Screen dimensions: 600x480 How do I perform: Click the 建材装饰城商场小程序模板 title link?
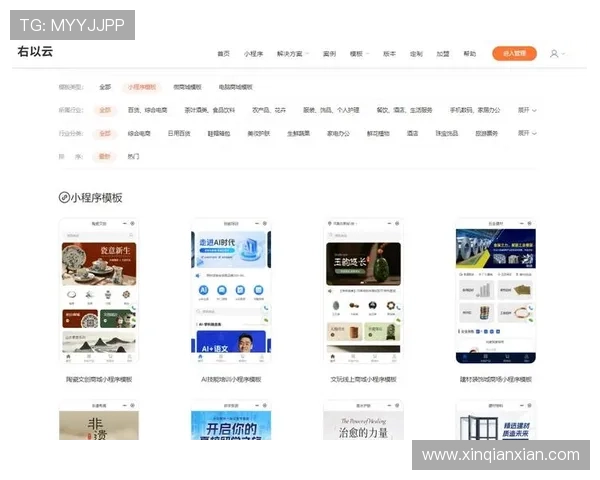click(x=496, y=379)
